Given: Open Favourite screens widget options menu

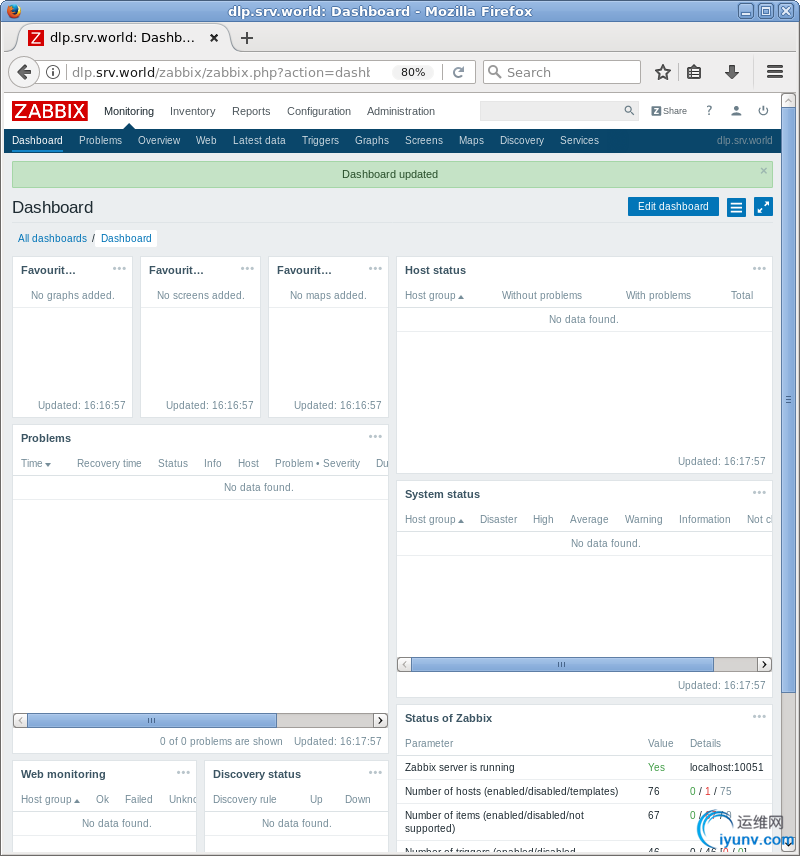Looking at the screenshot, I should click(247, 269).
